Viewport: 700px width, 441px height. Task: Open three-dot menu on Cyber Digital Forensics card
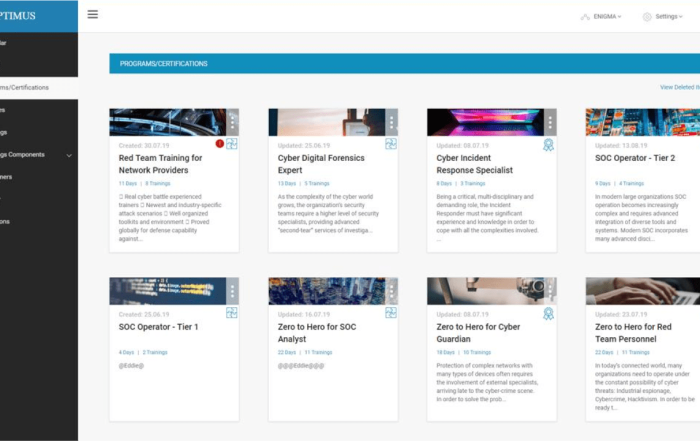[392, 122]
